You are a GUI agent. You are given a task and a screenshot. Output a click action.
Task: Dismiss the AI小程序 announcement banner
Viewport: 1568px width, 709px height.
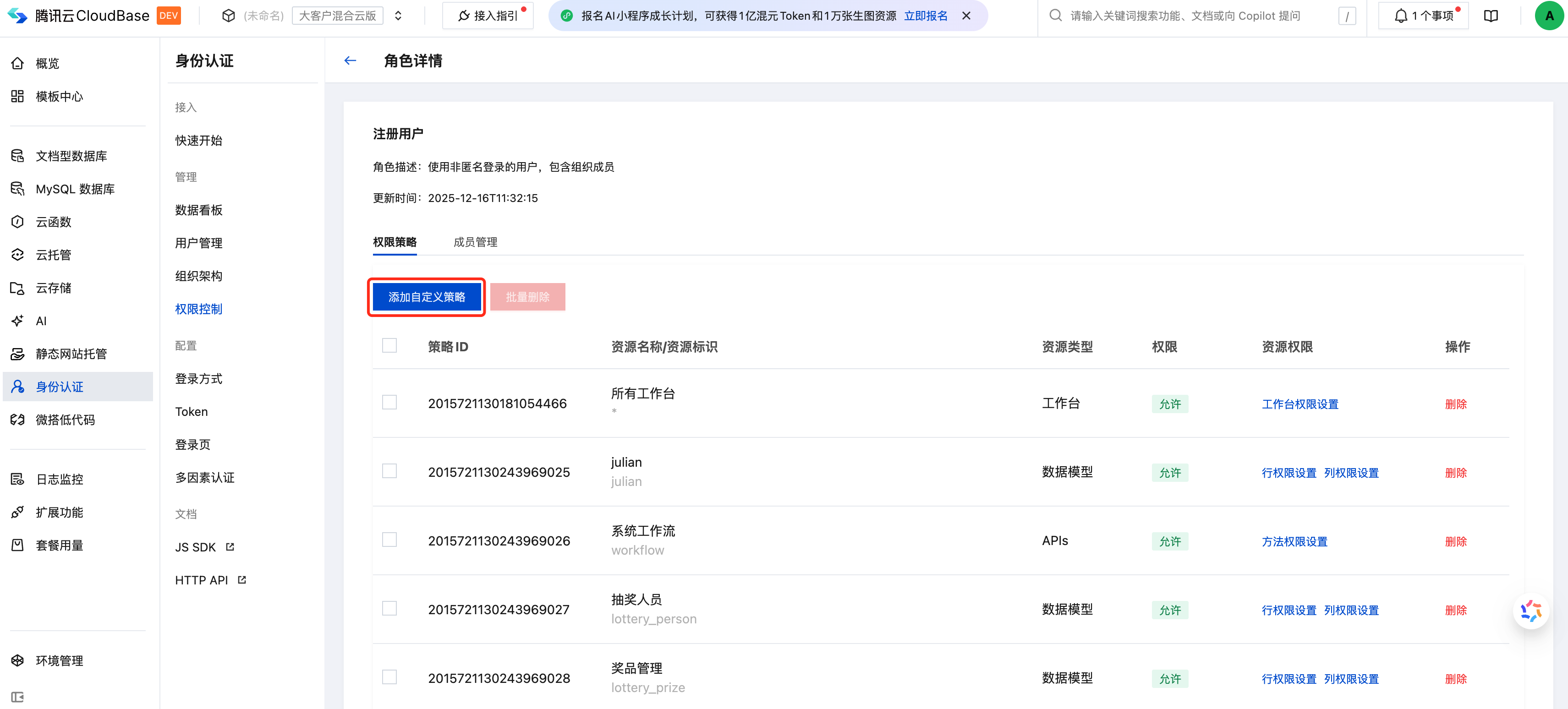(x=966, y=16)
